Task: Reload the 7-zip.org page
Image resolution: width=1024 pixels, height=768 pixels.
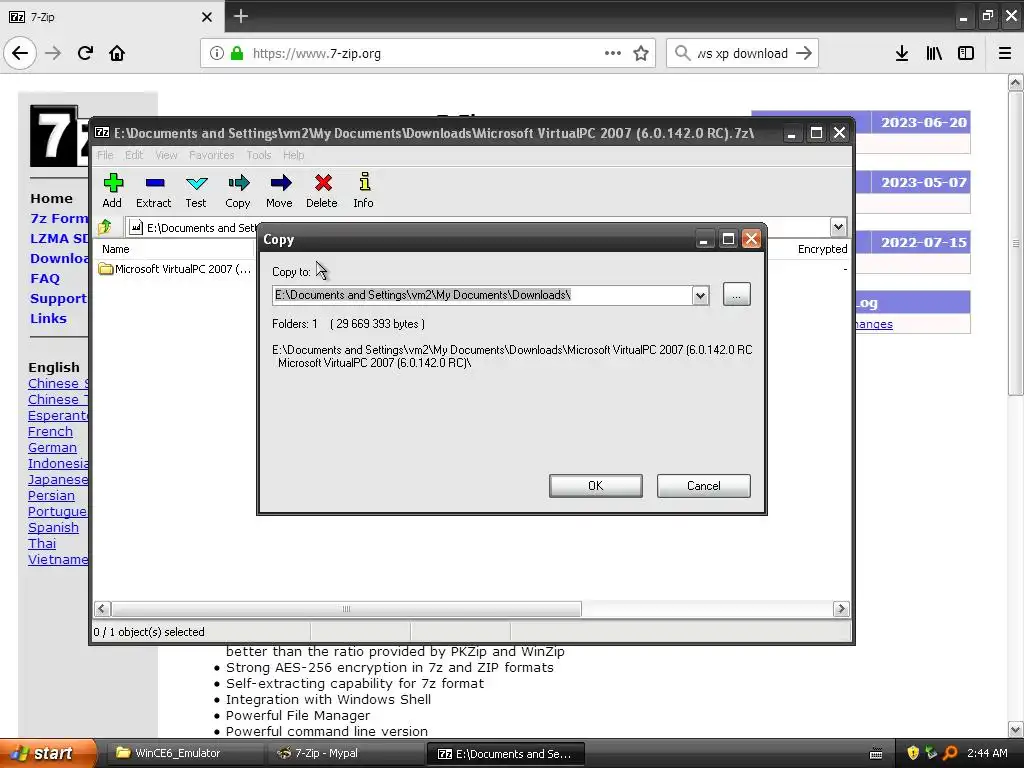Action: 85,53
